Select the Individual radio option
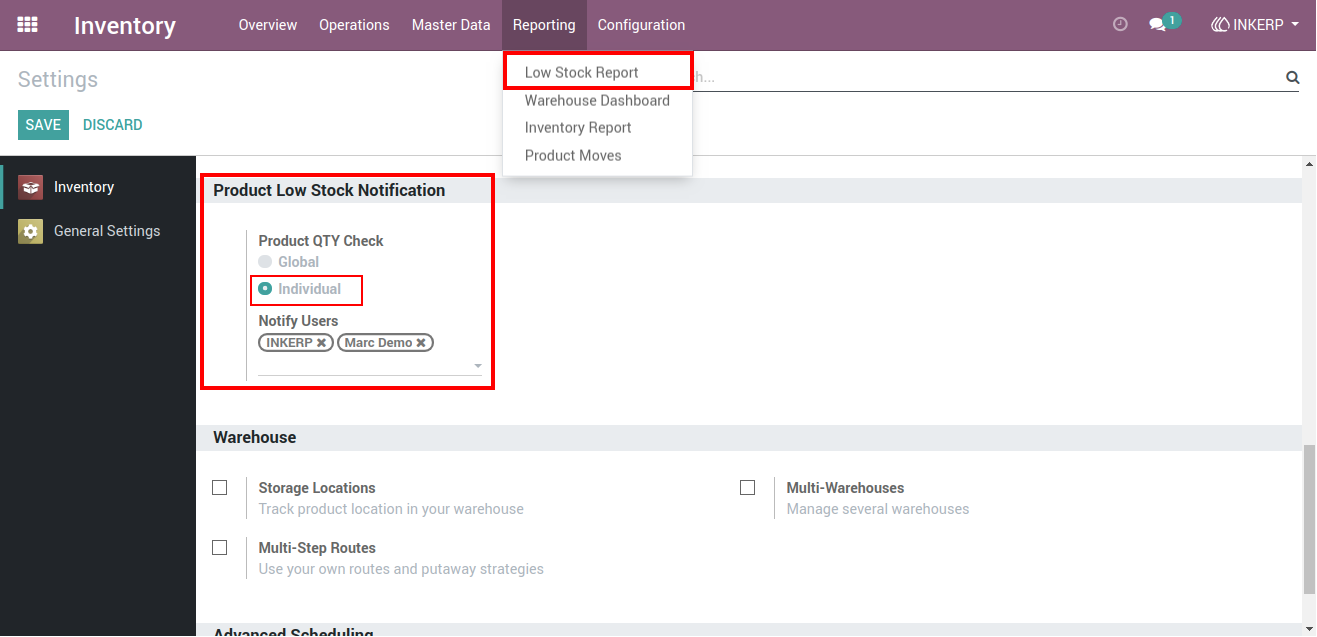The height and width of the screenshot is (637, 1317). pos(265,289)
